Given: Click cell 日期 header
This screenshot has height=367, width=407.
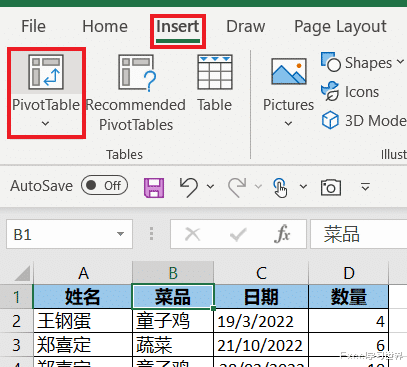Looking at the screenshot, I should [261, 297].
